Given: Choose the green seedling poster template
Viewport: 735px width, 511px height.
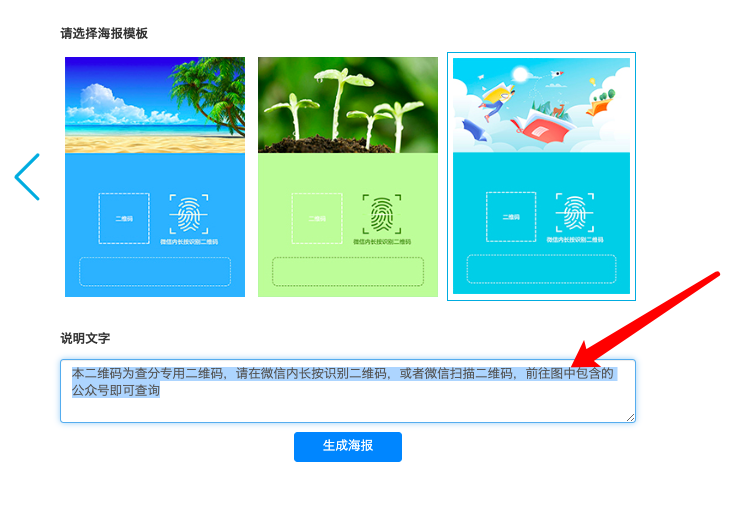Looking at the screenshot, I should click(348, 177).
